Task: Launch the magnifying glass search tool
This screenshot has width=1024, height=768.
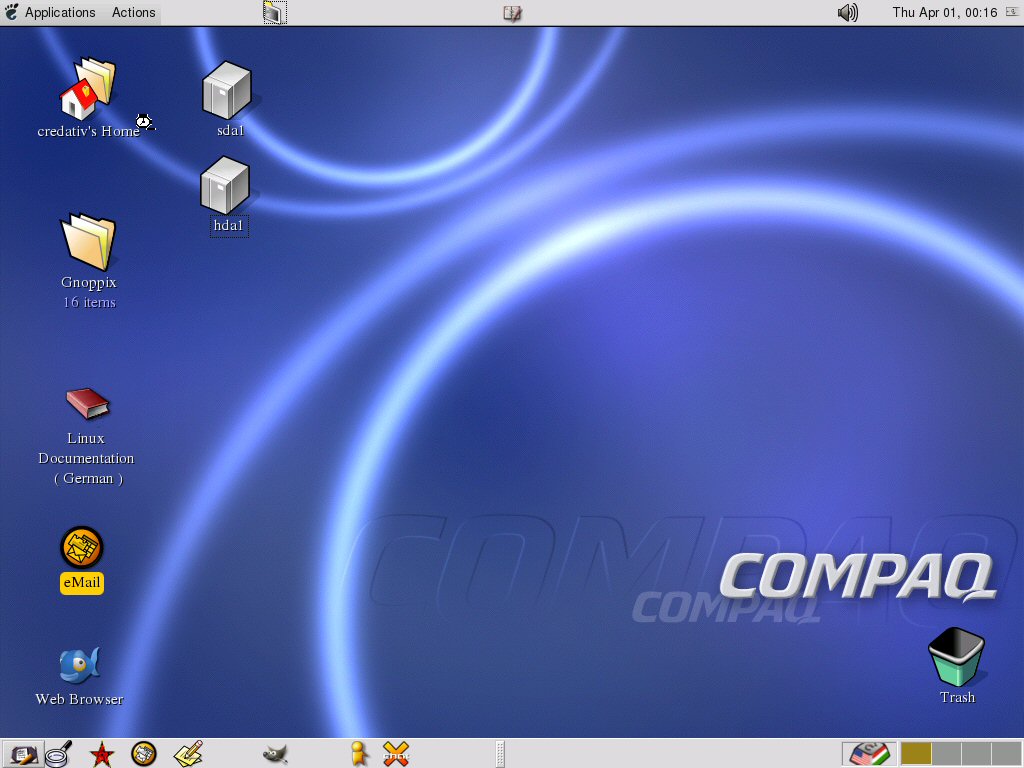Action: point(59,754)
